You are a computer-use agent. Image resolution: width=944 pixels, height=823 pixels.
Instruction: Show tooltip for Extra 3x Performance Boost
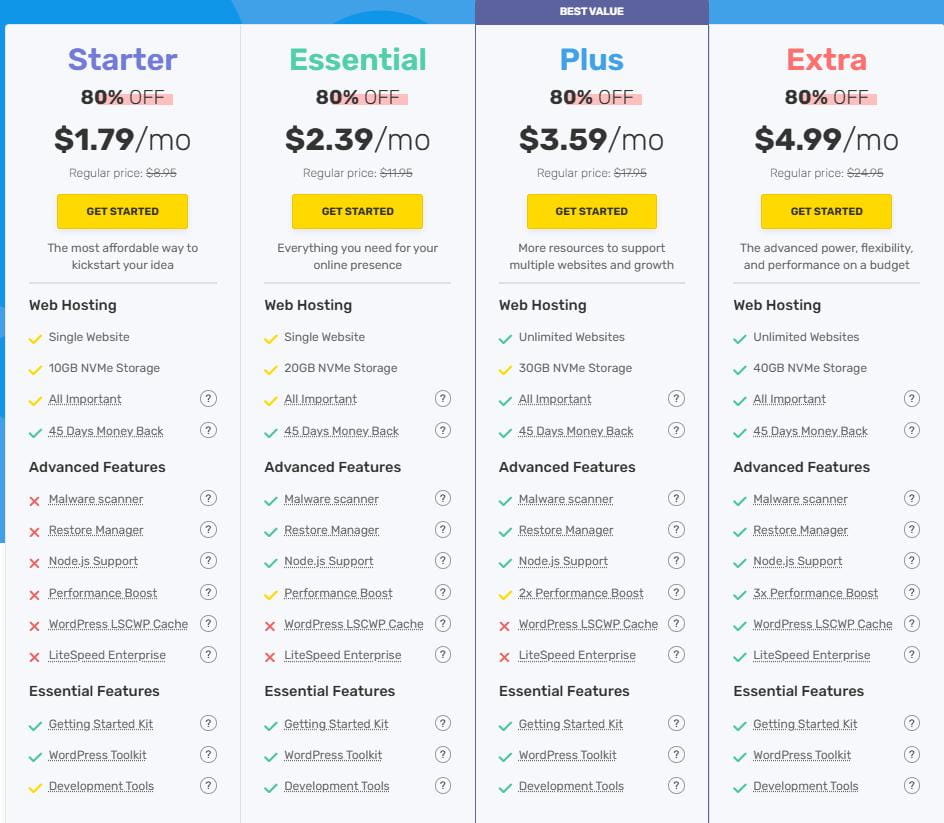(x=911, y=592)
